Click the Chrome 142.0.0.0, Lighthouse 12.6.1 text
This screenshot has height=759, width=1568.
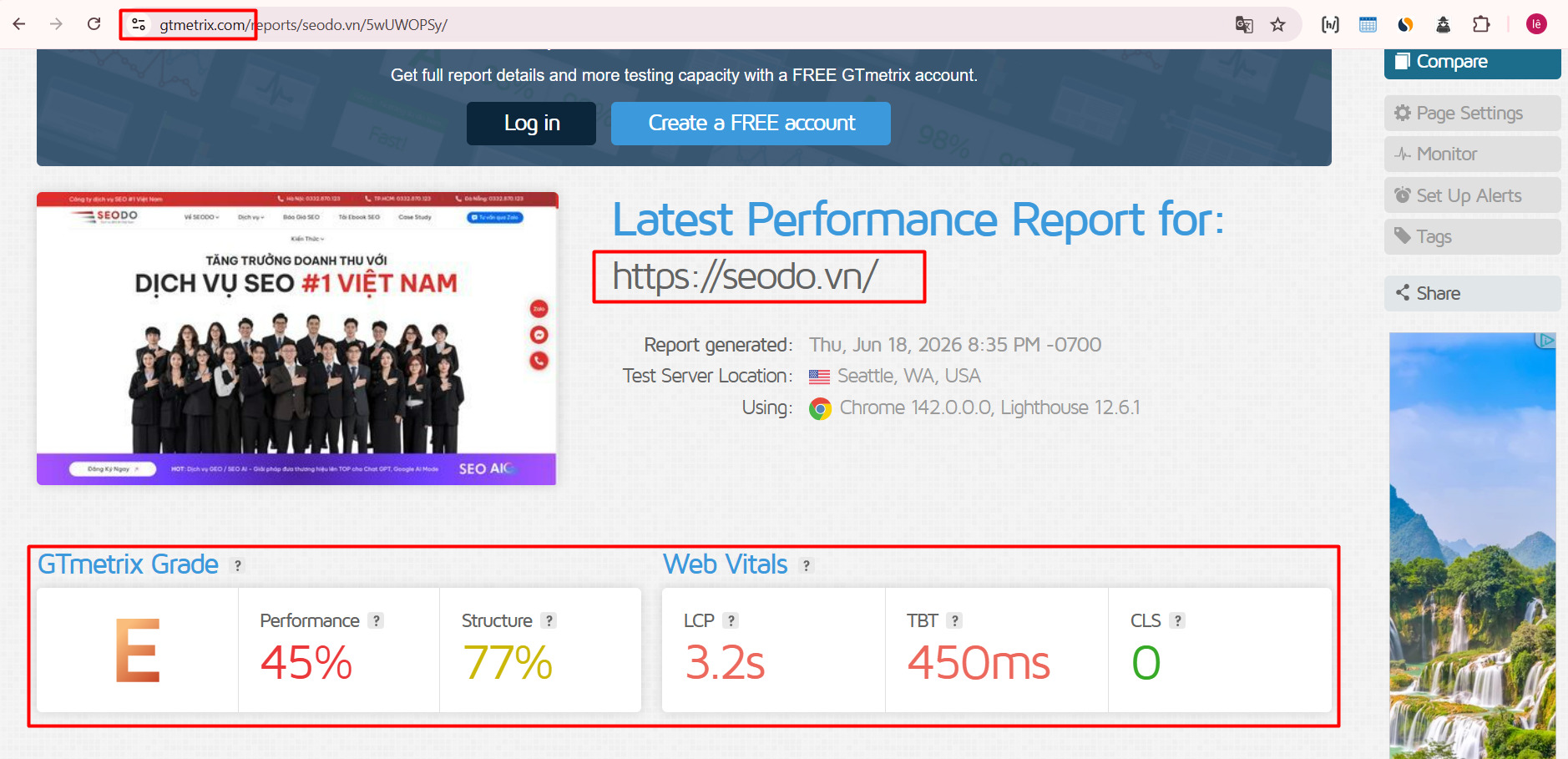click(x=989, y=407)
